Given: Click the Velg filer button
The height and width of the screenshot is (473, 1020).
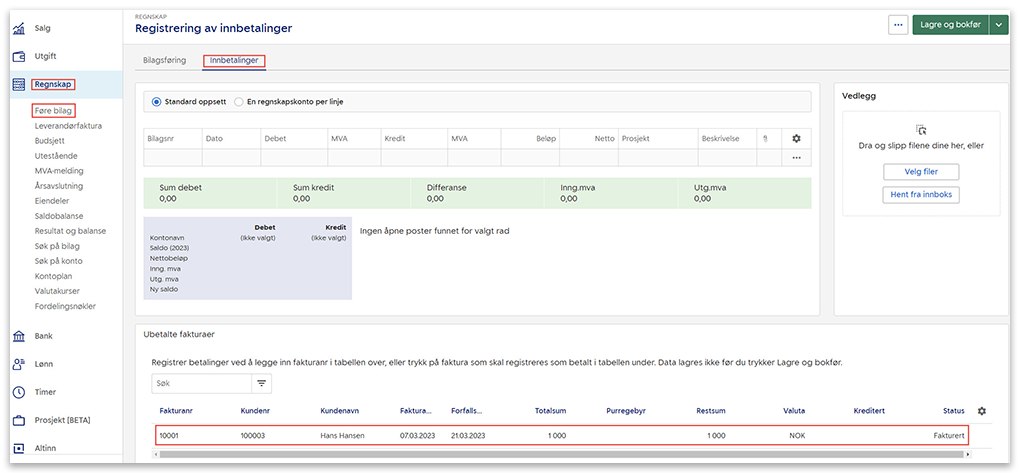Looking at the screenshot, I should 920,172.
